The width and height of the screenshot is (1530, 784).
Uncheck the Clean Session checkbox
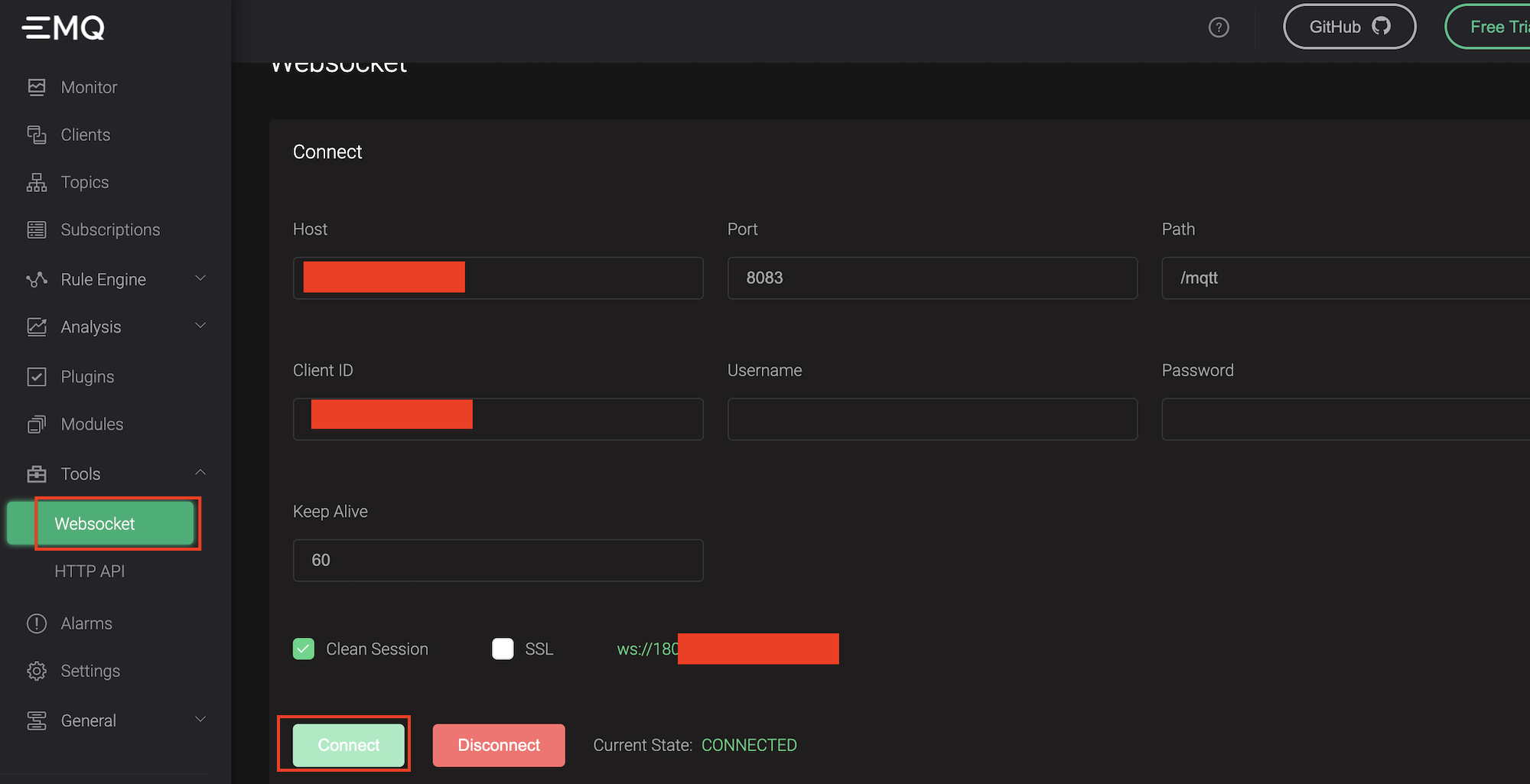pos(304,649)
